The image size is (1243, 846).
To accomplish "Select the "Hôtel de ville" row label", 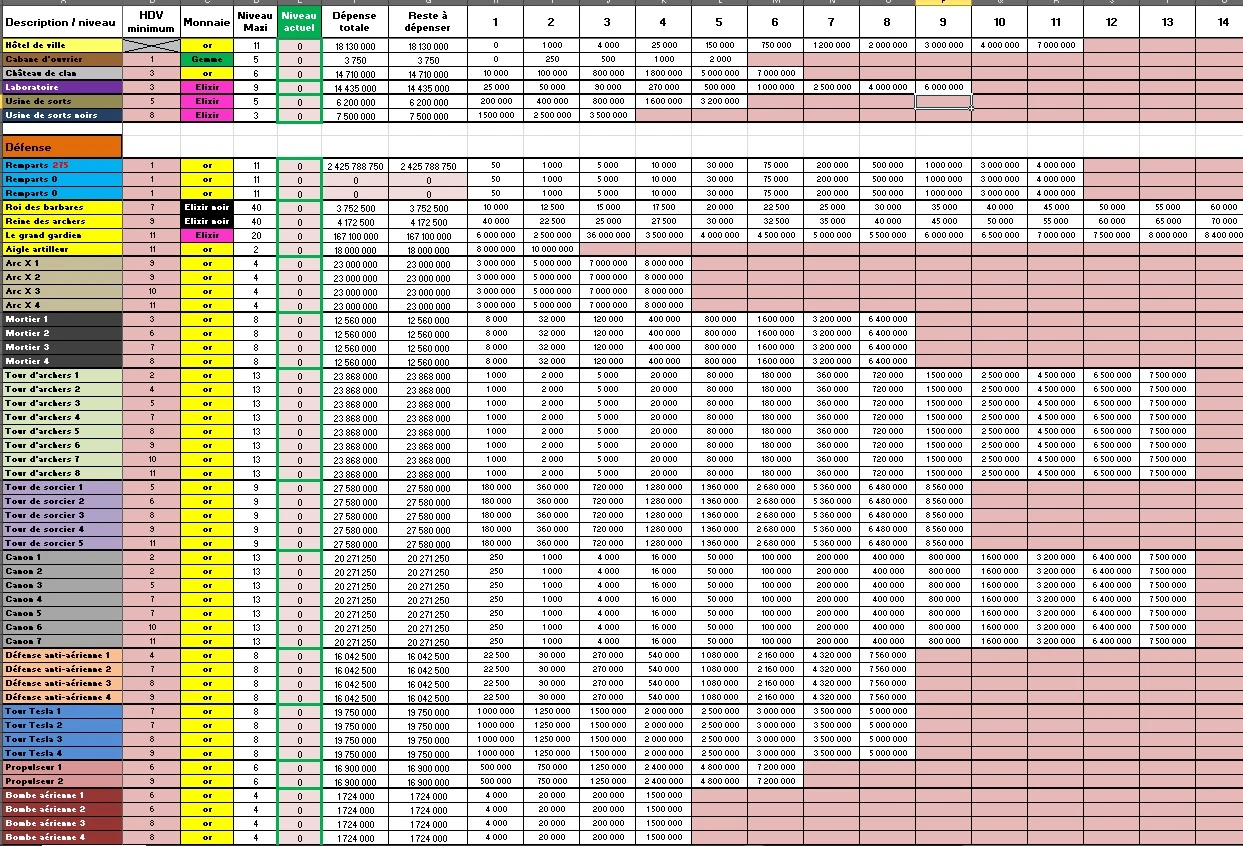I will (x=62, y=45).
